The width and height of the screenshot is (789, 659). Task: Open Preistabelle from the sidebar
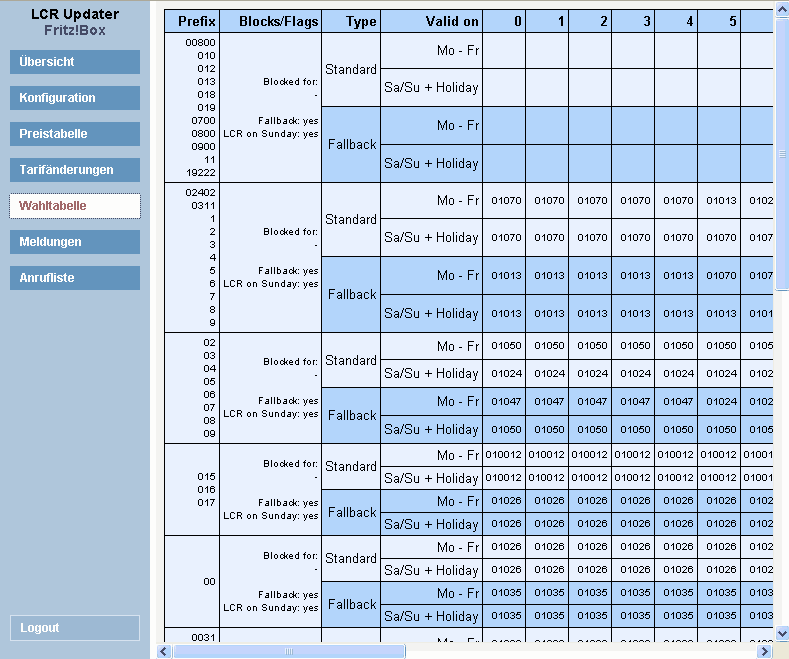(x=75, y=134)
